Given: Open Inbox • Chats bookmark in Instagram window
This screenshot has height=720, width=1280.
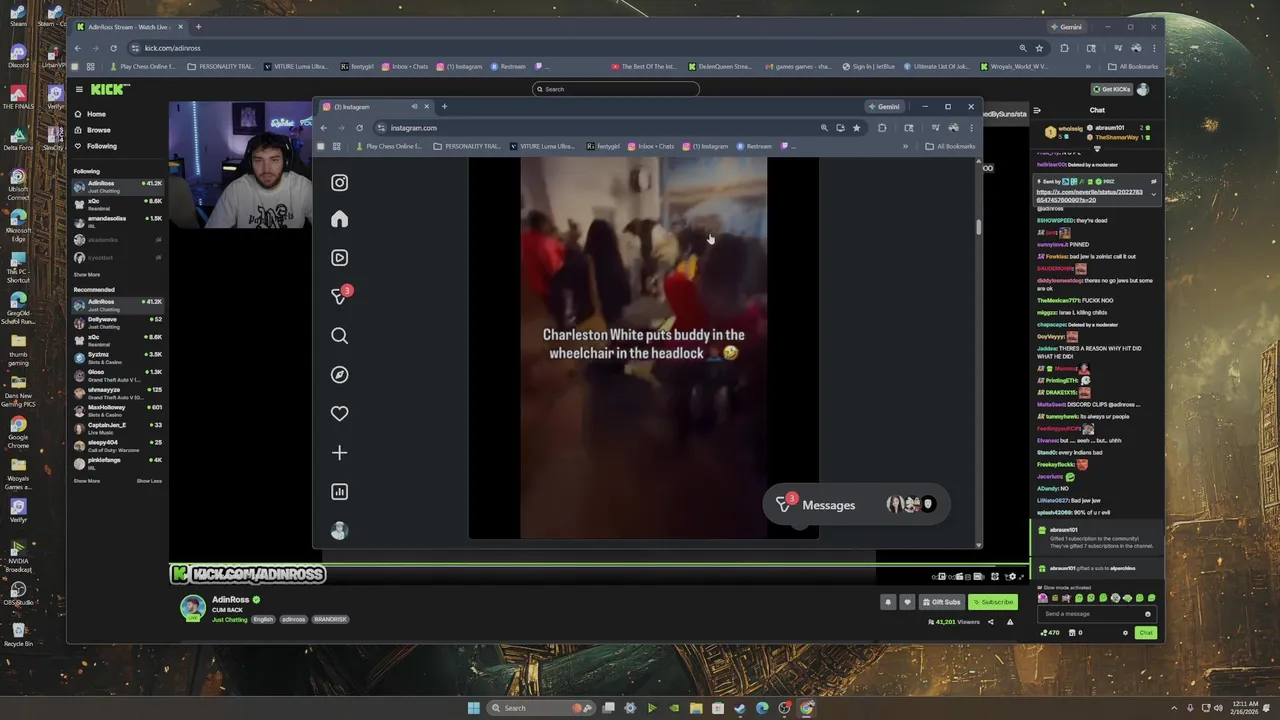Looking at the screenshot, I should (651, 147).
